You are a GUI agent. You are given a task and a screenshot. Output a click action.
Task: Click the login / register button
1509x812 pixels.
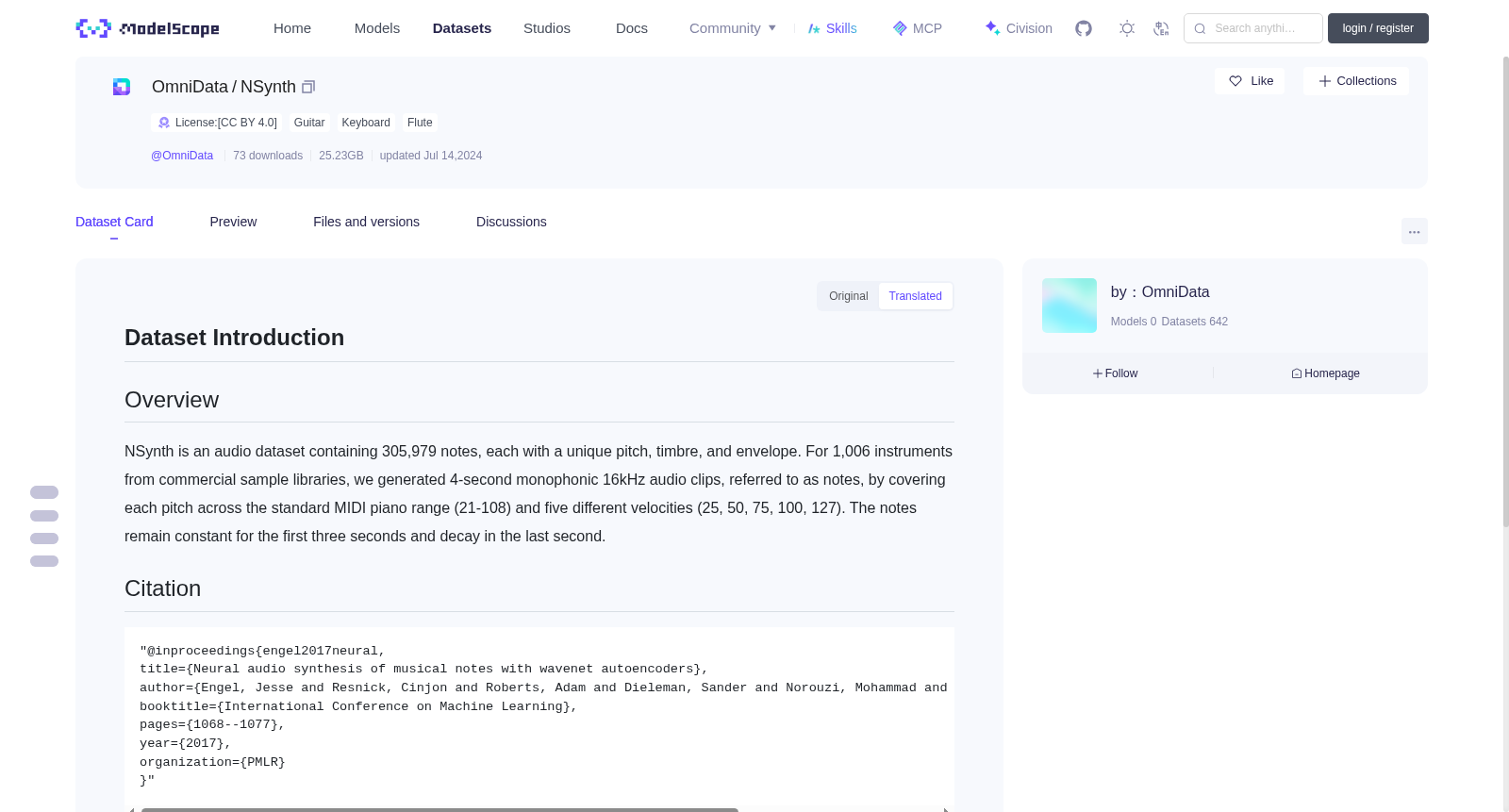(x=1378, y=28)
